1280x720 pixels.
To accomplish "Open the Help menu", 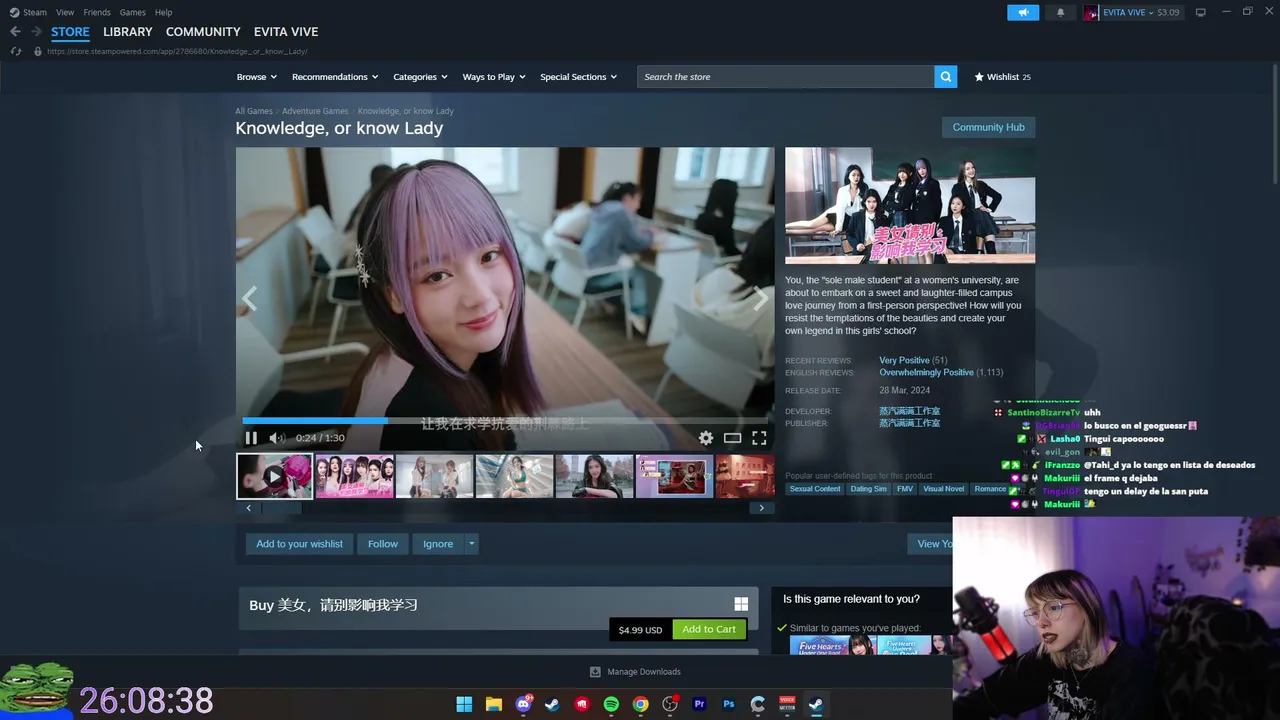I will pos(164,12).
